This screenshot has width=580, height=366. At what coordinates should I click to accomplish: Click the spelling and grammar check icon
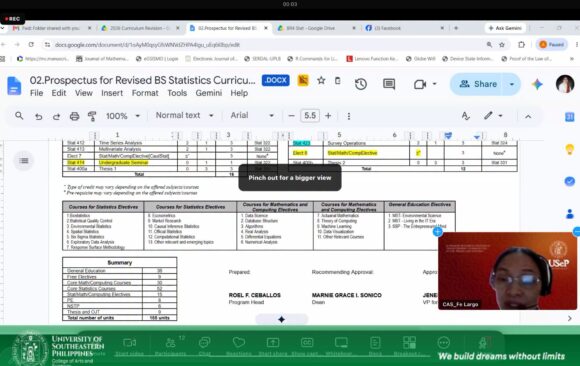pos(466,116)
